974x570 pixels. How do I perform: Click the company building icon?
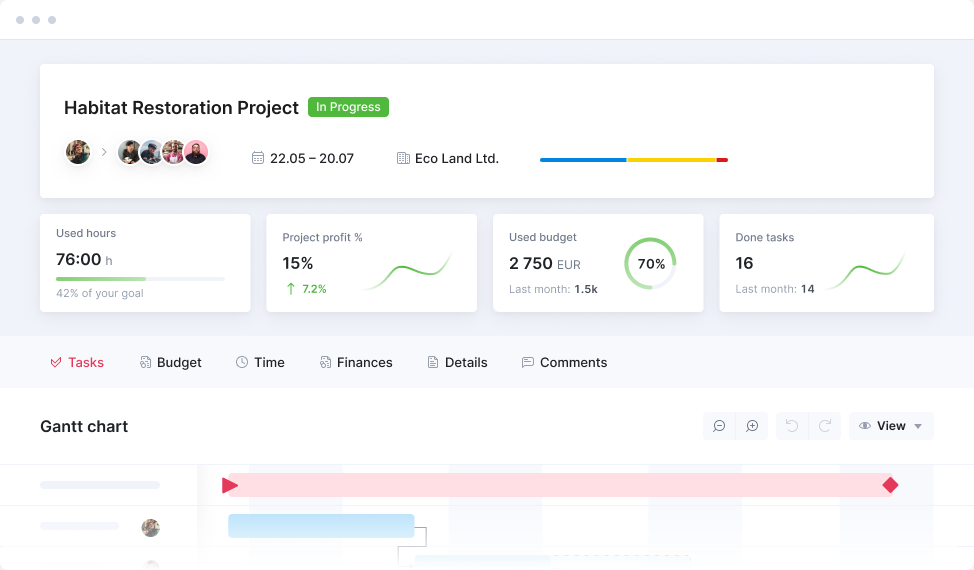403,158
